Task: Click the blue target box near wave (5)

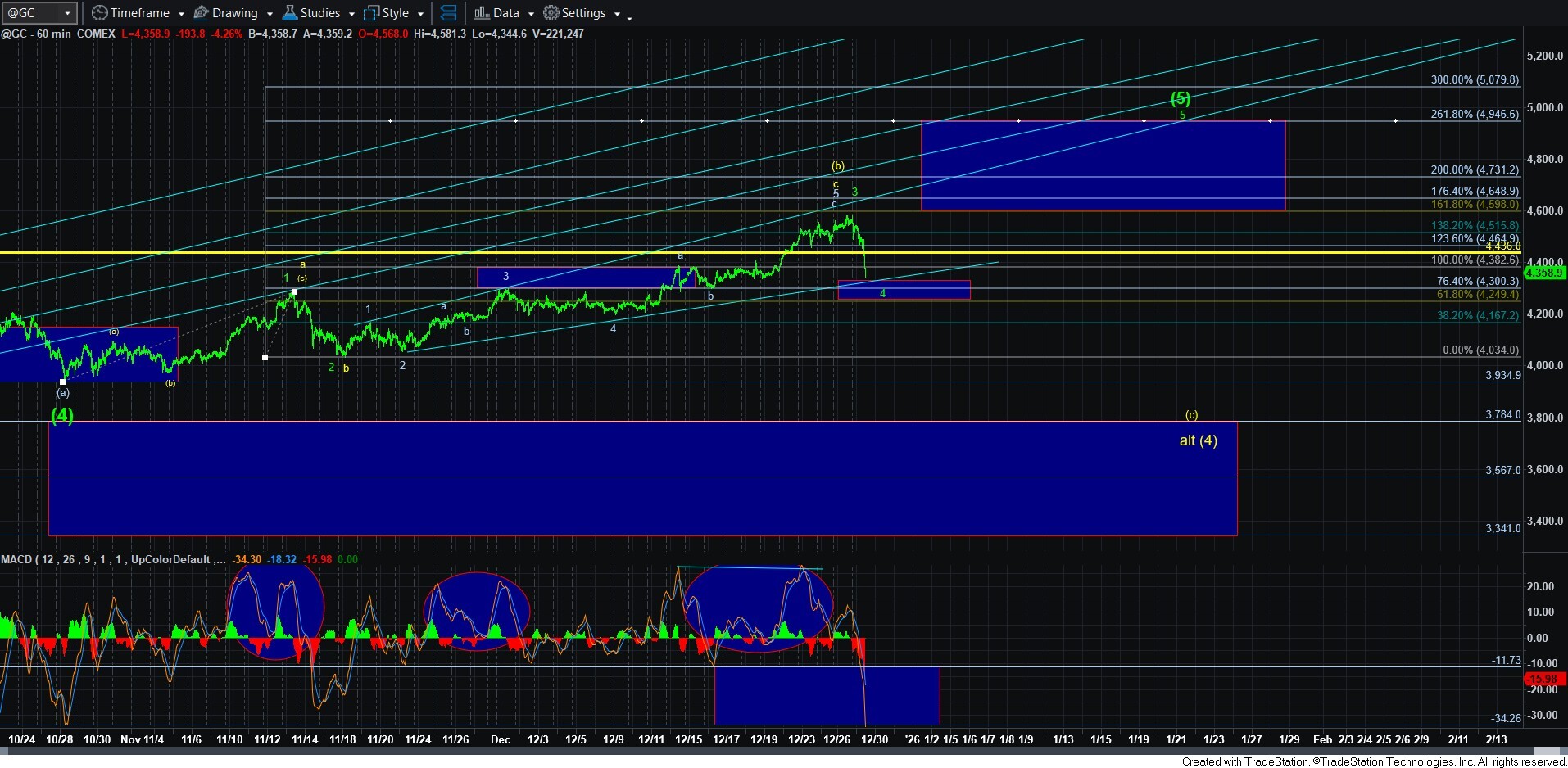Action: tap(1102, 165)
